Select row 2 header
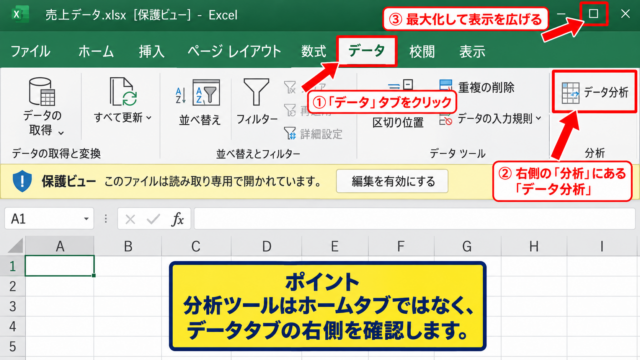This screenshot has height=360, width=640. coord(12,286)
